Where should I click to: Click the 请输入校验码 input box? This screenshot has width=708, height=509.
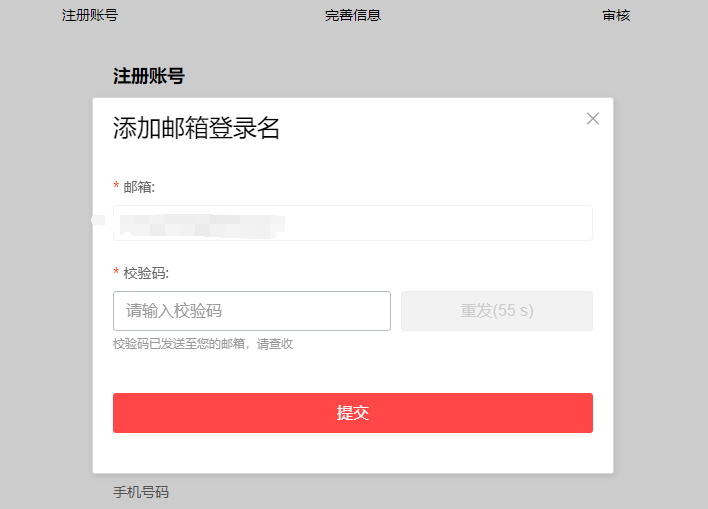click(x=252, y=311)
